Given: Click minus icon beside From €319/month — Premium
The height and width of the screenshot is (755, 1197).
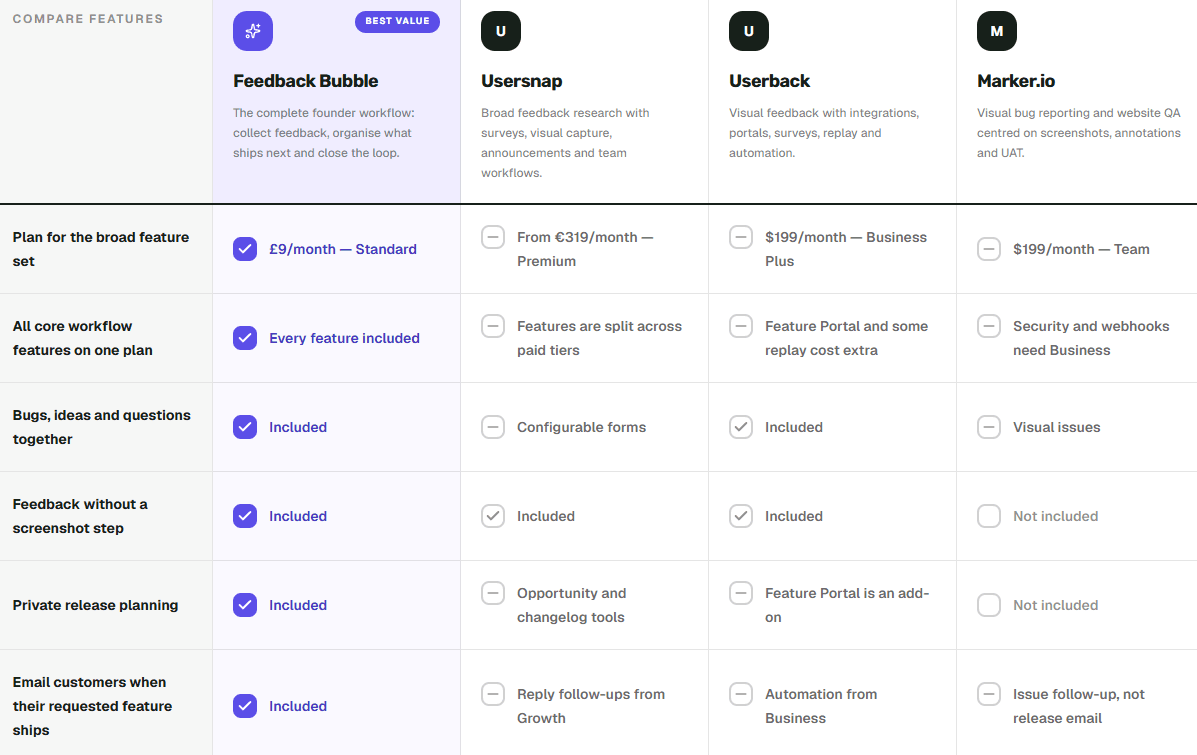Looking at the screenshot, I should 493,237.
